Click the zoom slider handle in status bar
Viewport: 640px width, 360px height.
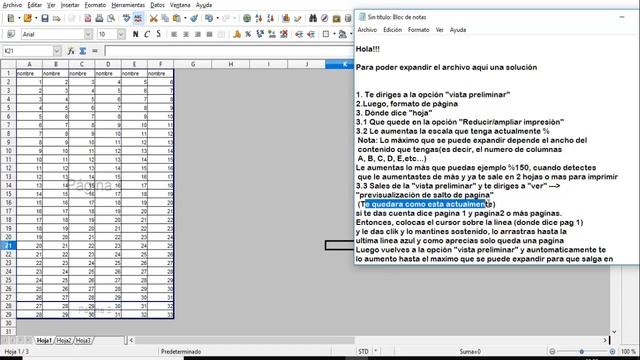582,351
